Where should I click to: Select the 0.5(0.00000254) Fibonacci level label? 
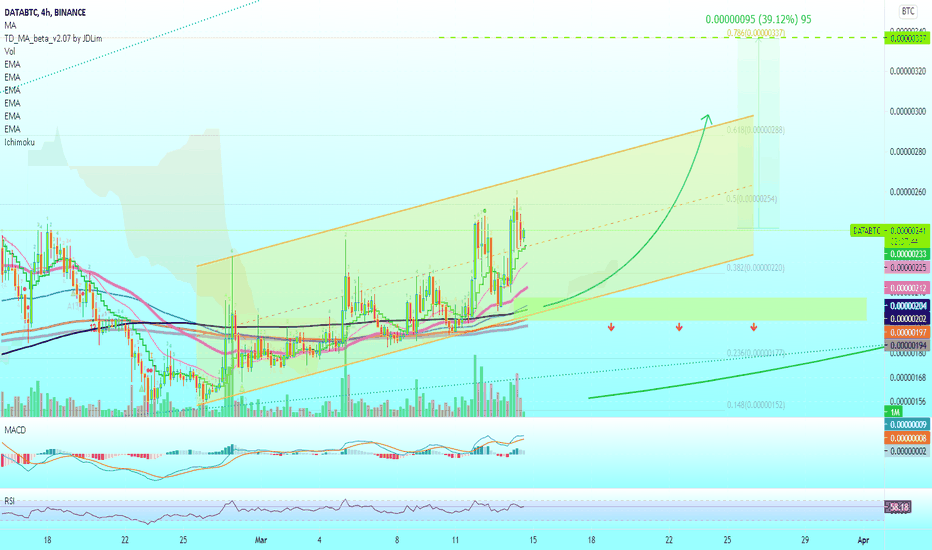coord(752,199)
